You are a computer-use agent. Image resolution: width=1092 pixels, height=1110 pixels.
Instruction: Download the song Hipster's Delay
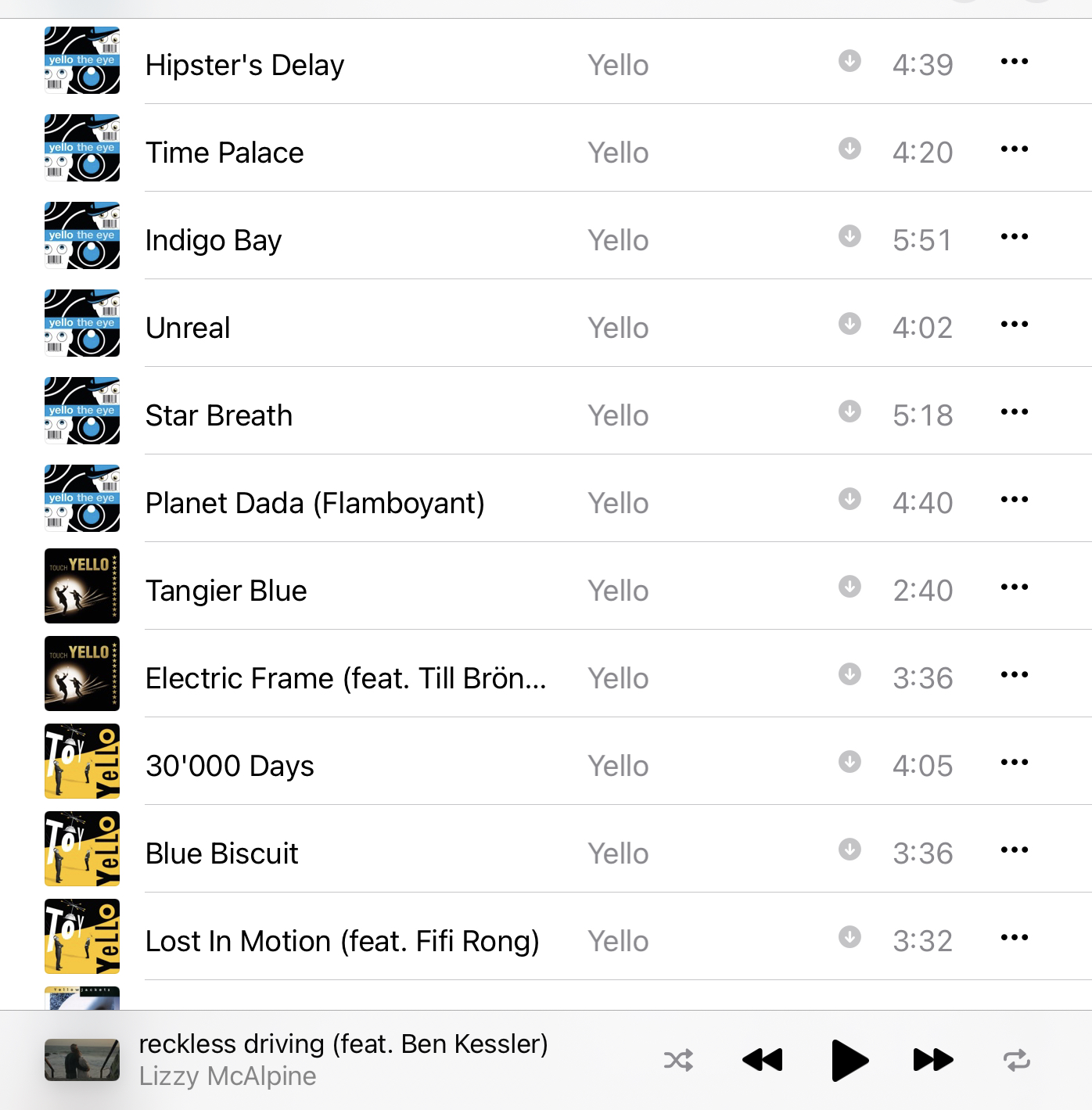point(850,61)
